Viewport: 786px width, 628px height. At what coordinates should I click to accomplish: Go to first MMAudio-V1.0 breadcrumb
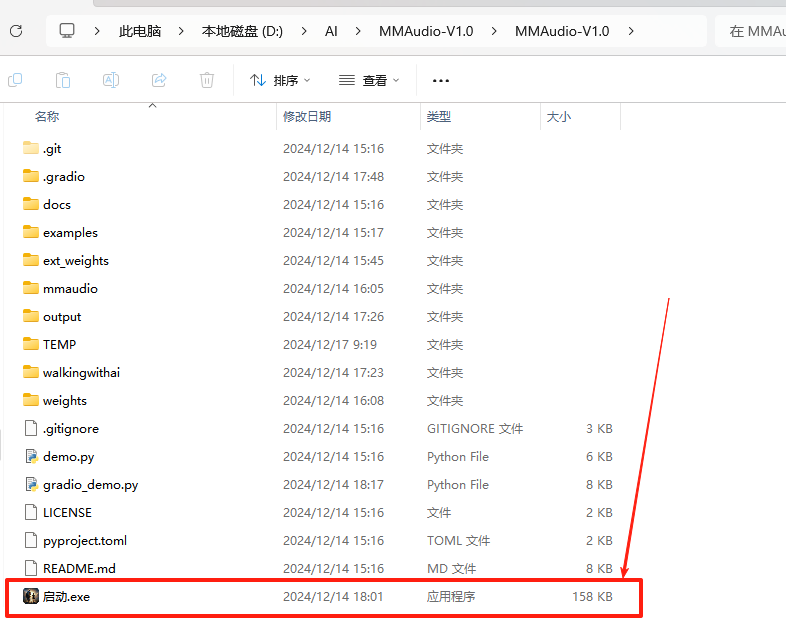coord(426,31)
